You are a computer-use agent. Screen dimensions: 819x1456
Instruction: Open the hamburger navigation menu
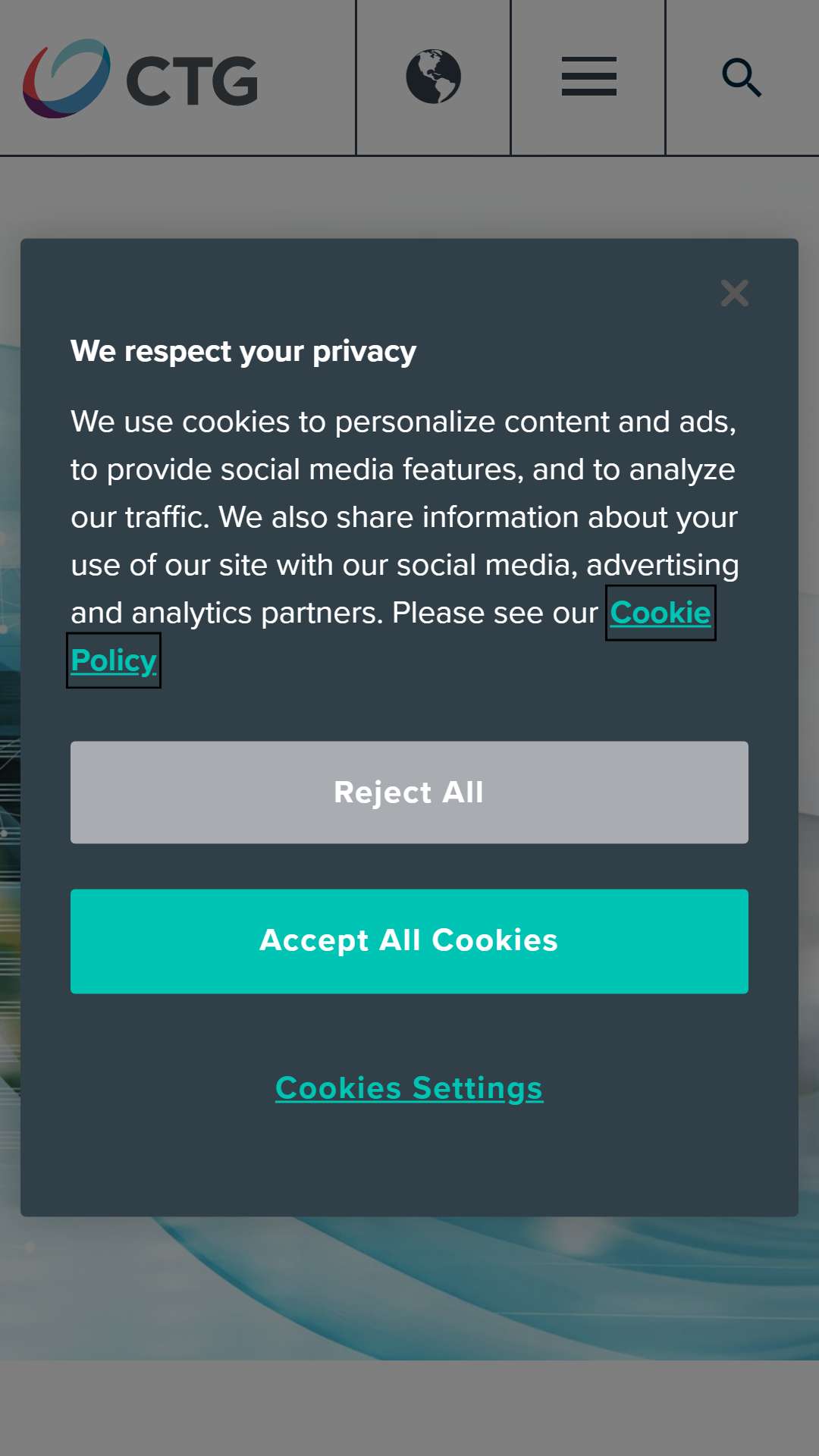(x=588, y=77)
